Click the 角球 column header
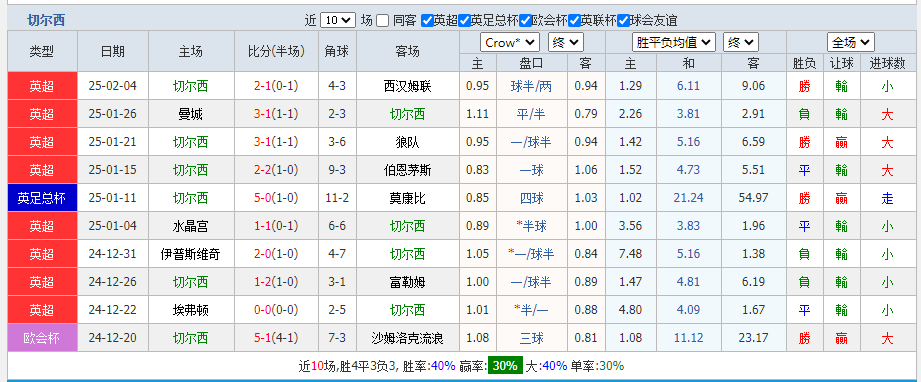Screen dimensions: 921x382 point(337,52)
